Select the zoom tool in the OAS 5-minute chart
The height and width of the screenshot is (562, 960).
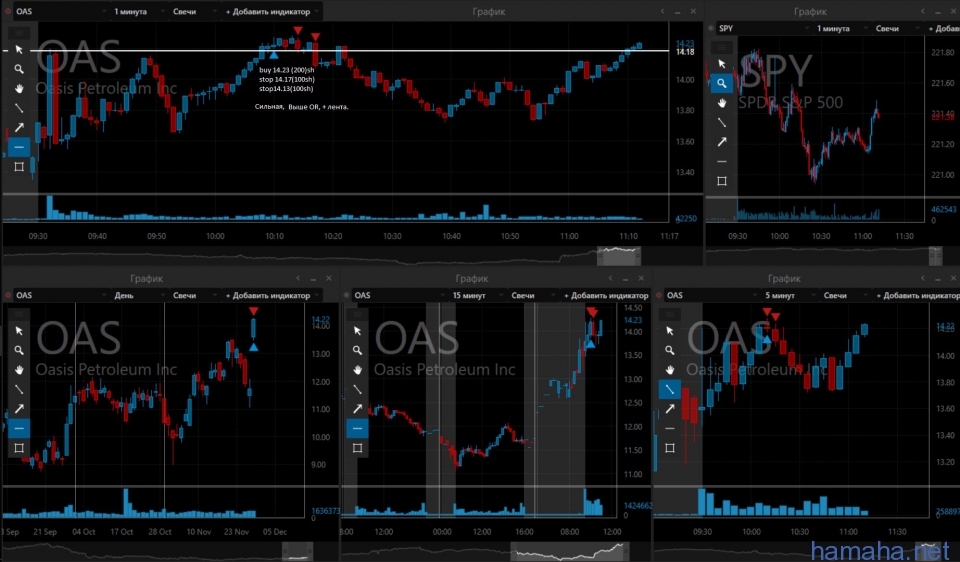[x=670, y=350]
